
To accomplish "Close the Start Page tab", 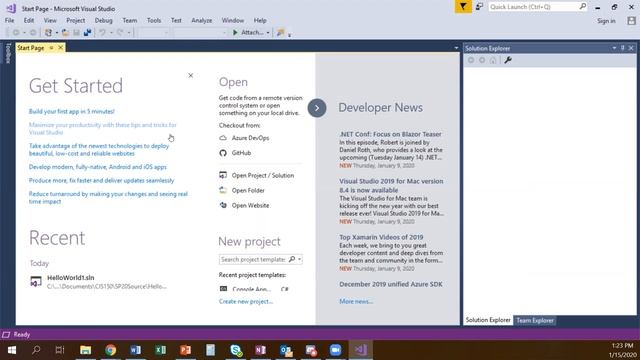I will [60, 48].
